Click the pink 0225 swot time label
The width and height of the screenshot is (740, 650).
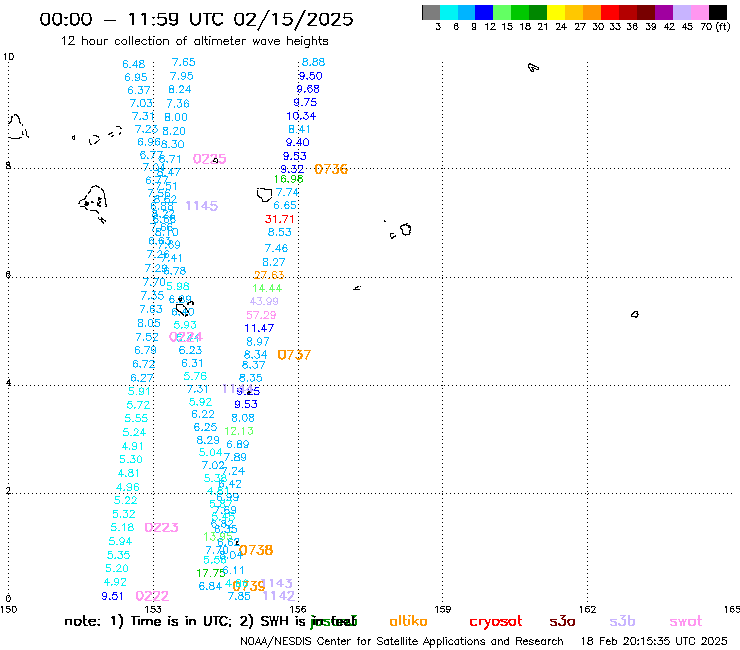pyautogui.click(x=210, y=159)
